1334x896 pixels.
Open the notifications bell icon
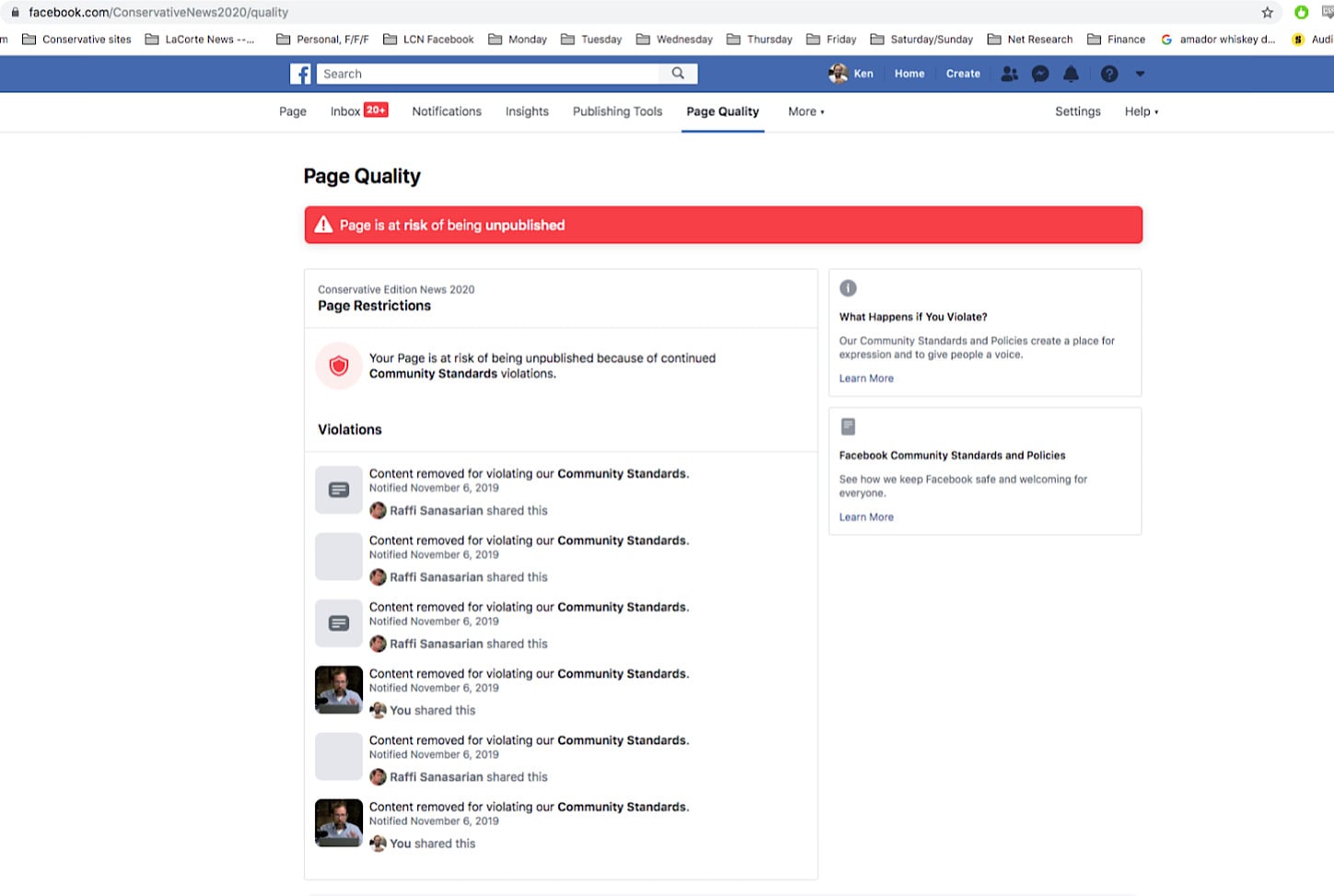click(x=1071, y=74)
